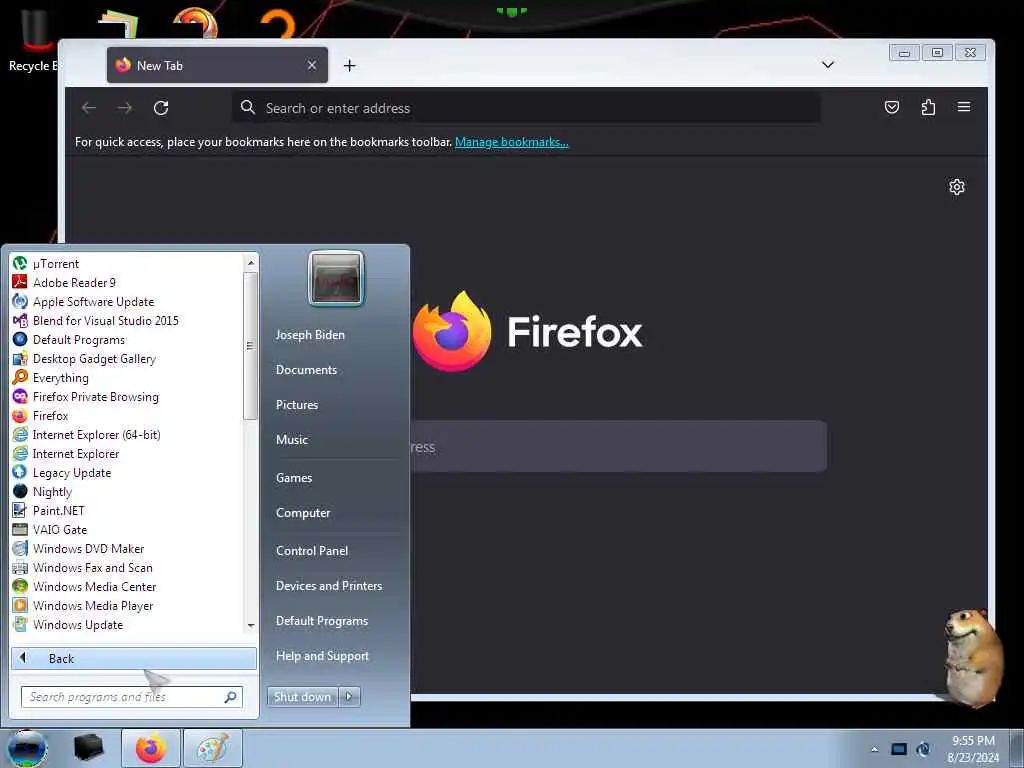
Task: Open Joseph Biden user folder
Action: [x=310, y=335]
